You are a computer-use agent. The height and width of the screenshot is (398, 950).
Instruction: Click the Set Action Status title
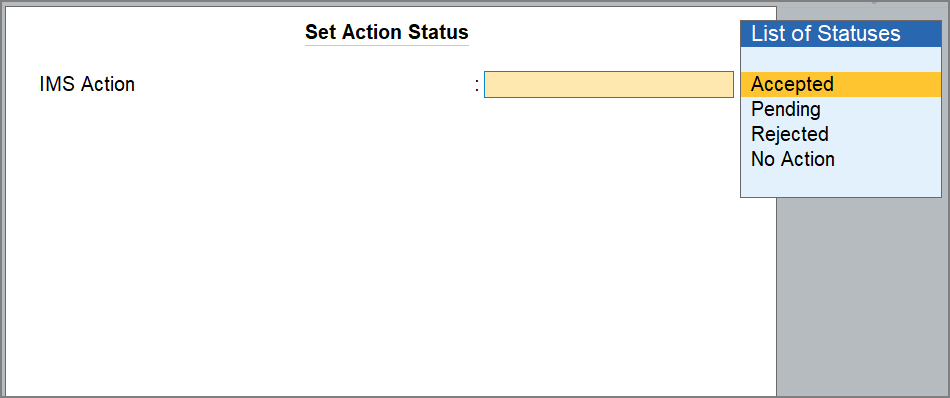(387, 32)
